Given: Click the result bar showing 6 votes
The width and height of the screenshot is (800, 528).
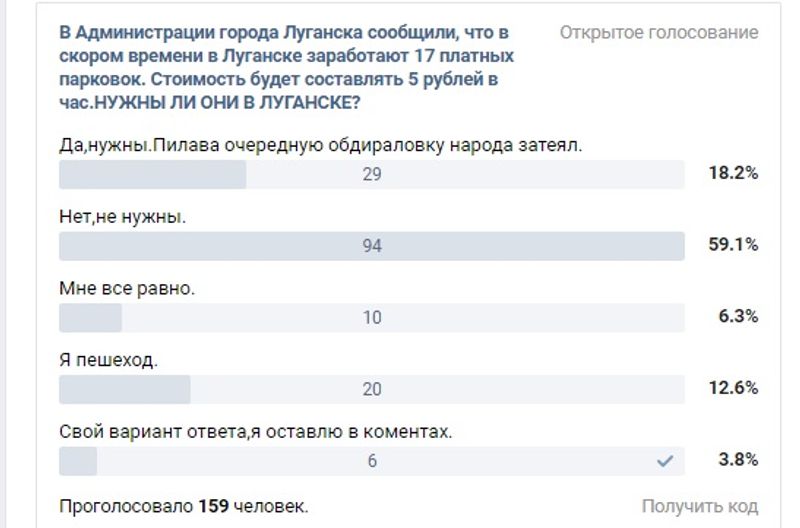Looking at the screenshot, I should pos(372,461).
